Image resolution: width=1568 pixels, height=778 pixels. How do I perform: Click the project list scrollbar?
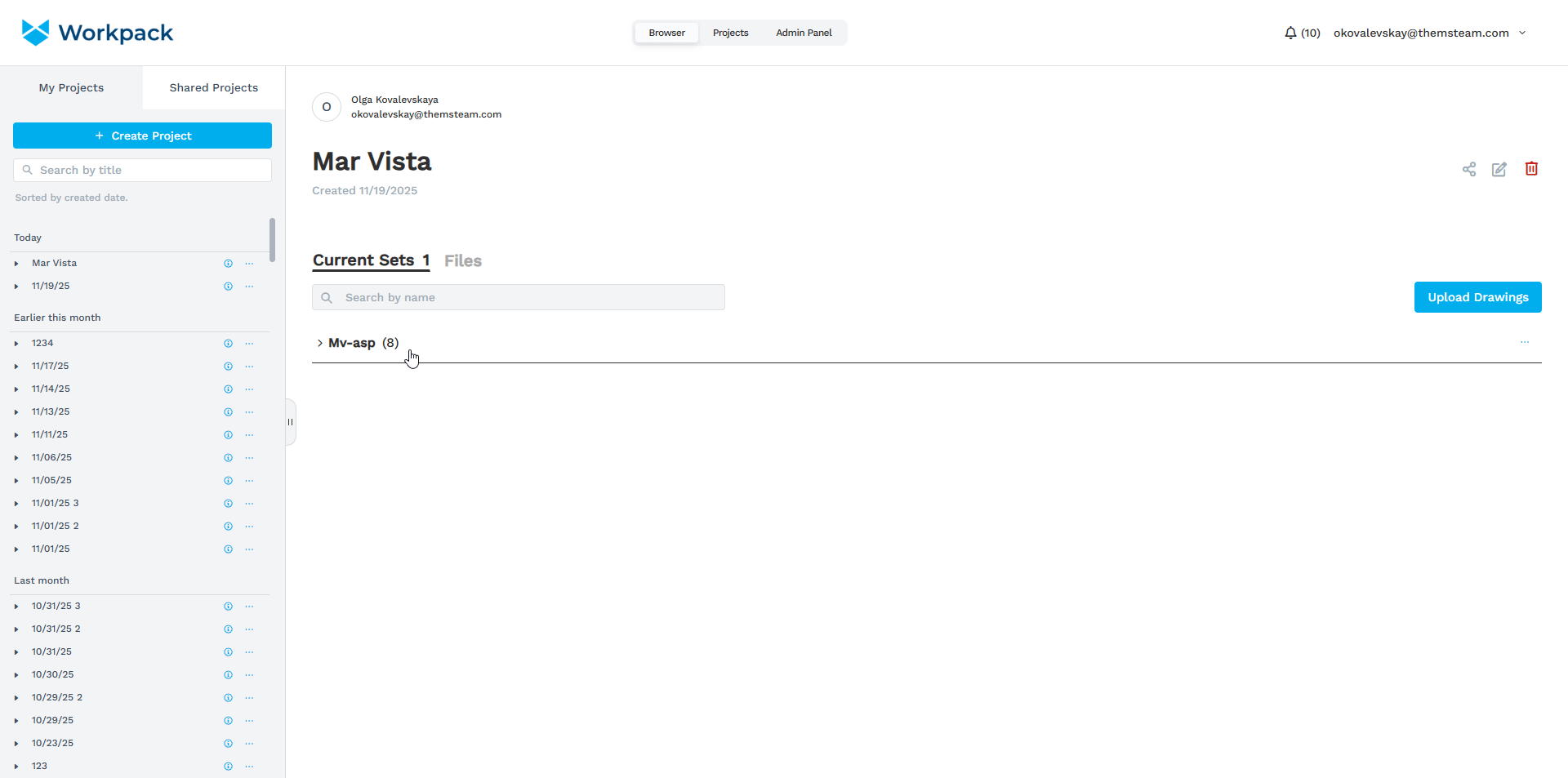point(272,239)
